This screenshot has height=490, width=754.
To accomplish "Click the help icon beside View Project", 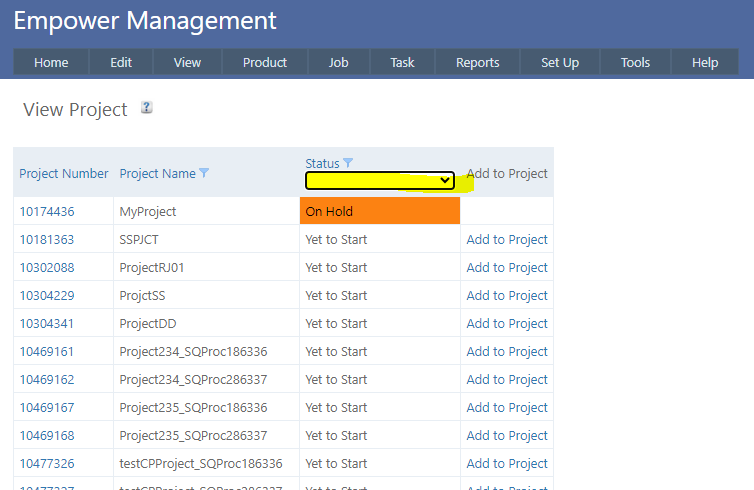I will (x=147, y=108).
